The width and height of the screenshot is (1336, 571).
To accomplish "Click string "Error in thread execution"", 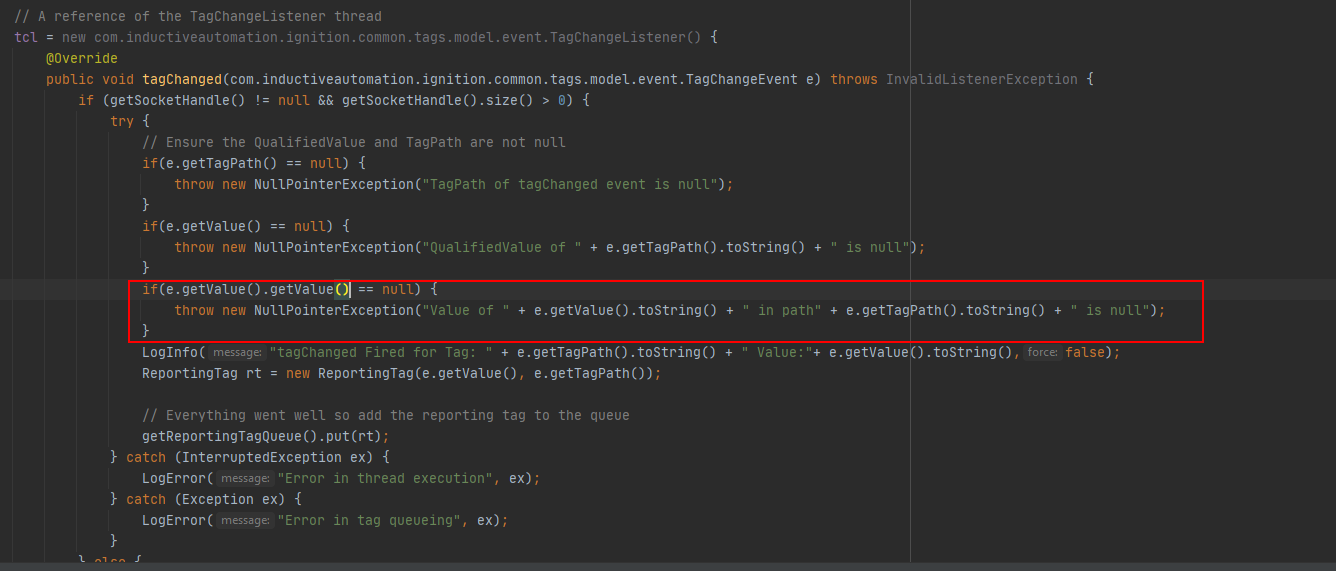I will pyautogui.click(x=386, y=478).
